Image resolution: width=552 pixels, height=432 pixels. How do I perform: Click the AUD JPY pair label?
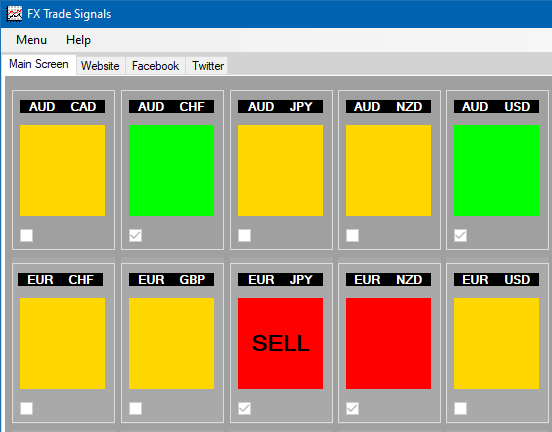click(x=281, y=107)
